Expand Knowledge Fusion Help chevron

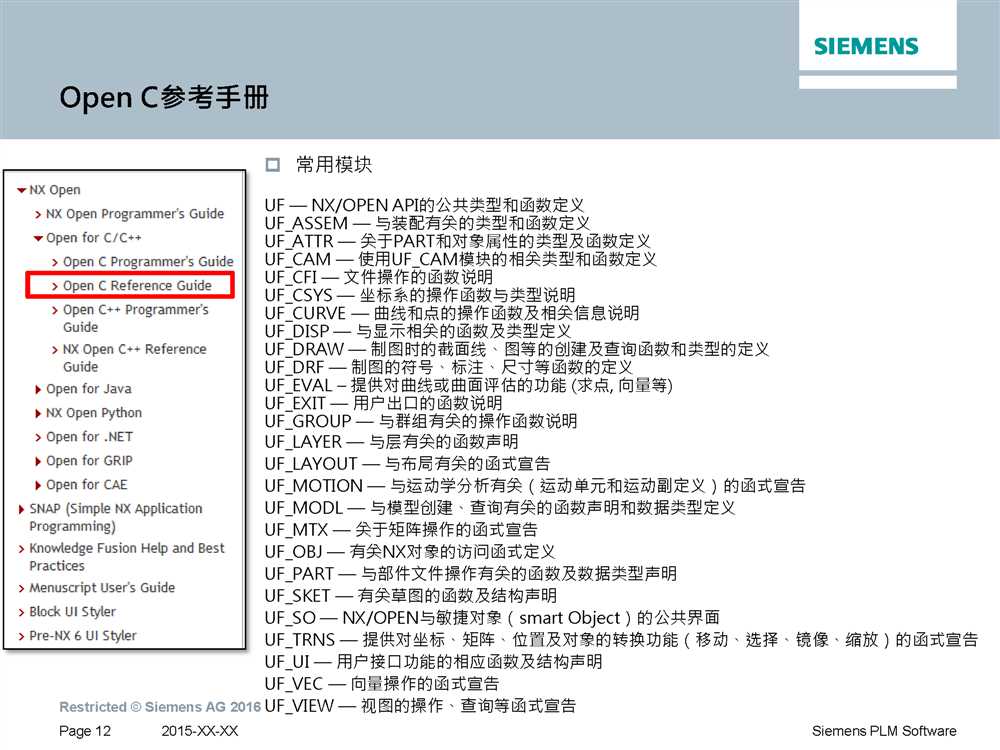pos(22,549)
